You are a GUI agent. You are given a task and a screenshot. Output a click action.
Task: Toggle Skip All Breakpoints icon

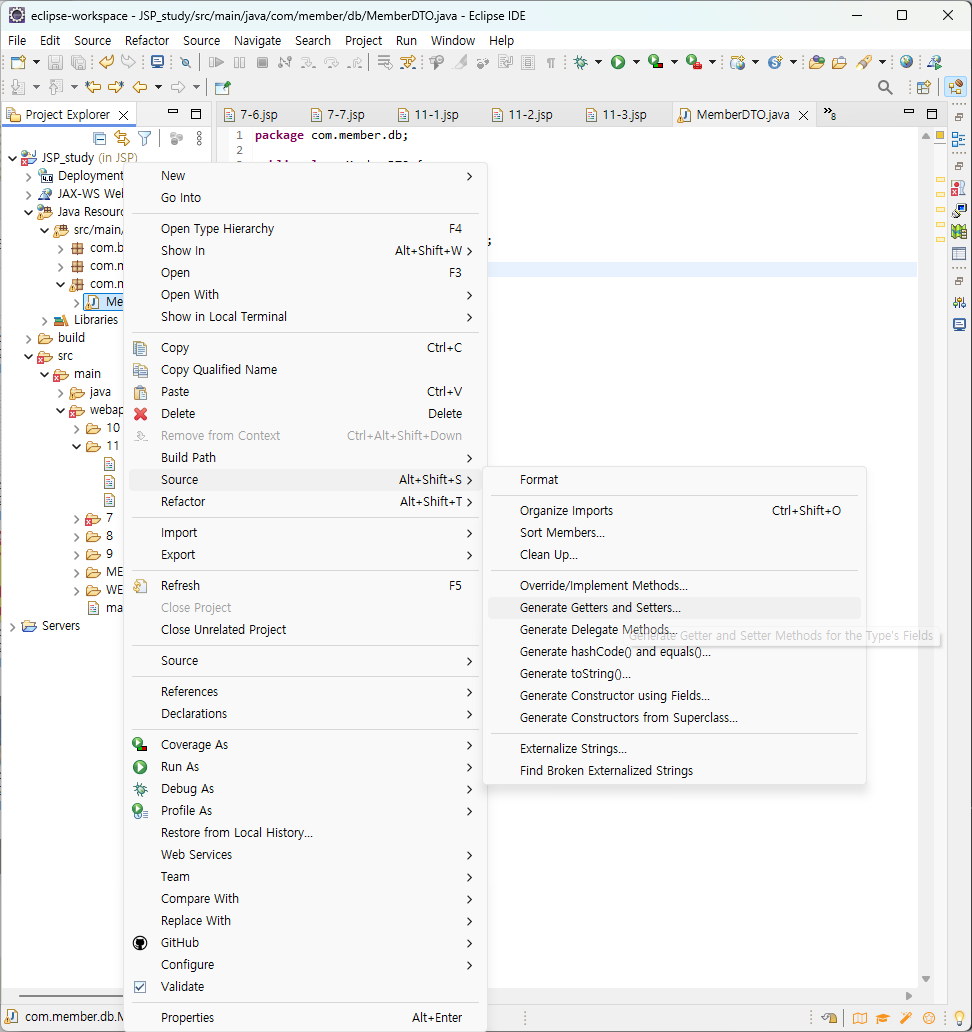click(x=186, y=63)
